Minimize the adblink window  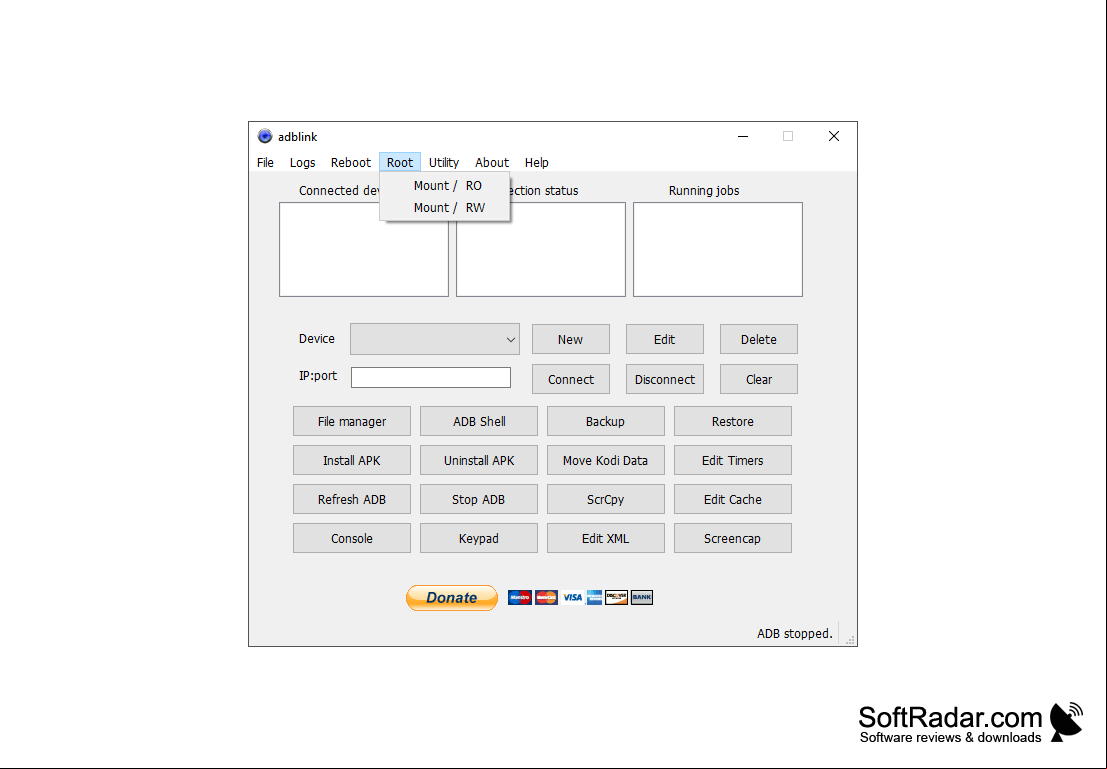tap(743, 136)
